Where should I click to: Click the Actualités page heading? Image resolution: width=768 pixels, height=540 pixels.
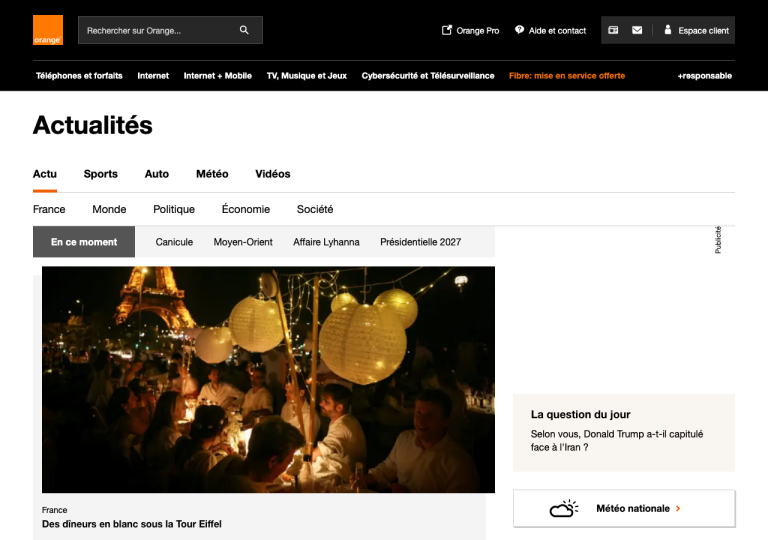pos(93,125)
